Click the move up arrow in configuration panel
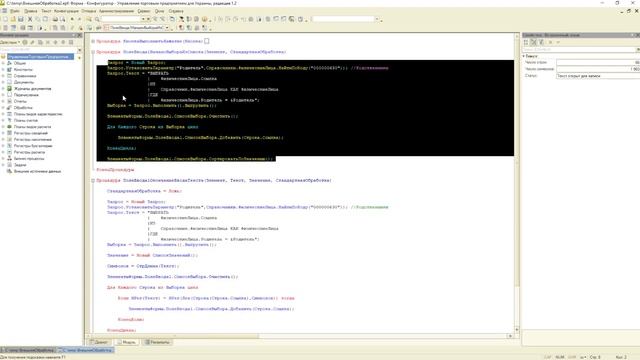This screenshot has height=360, width=640. pyautogui.click(x=56, y=42)
